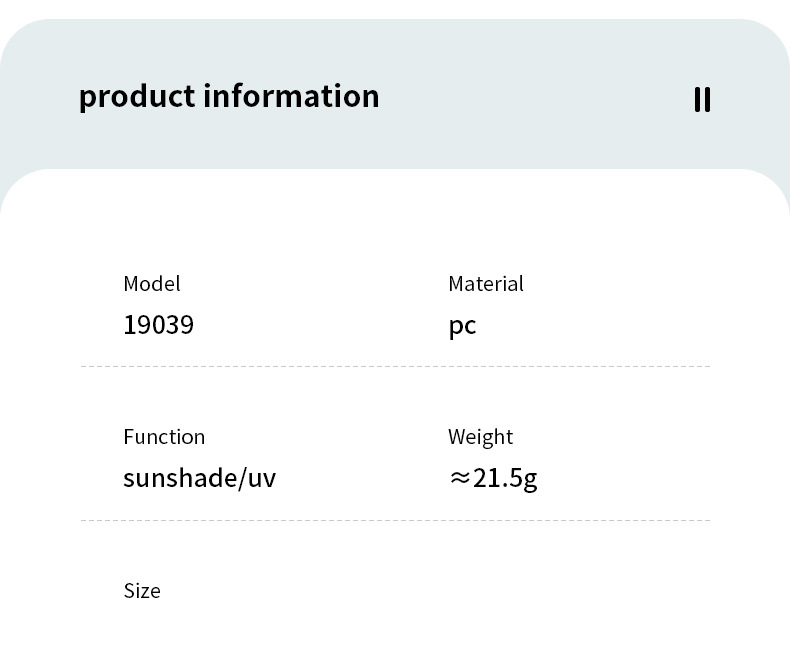Click the word "information" in the heading
Screen dimensions: 790x651
(291, 96)
